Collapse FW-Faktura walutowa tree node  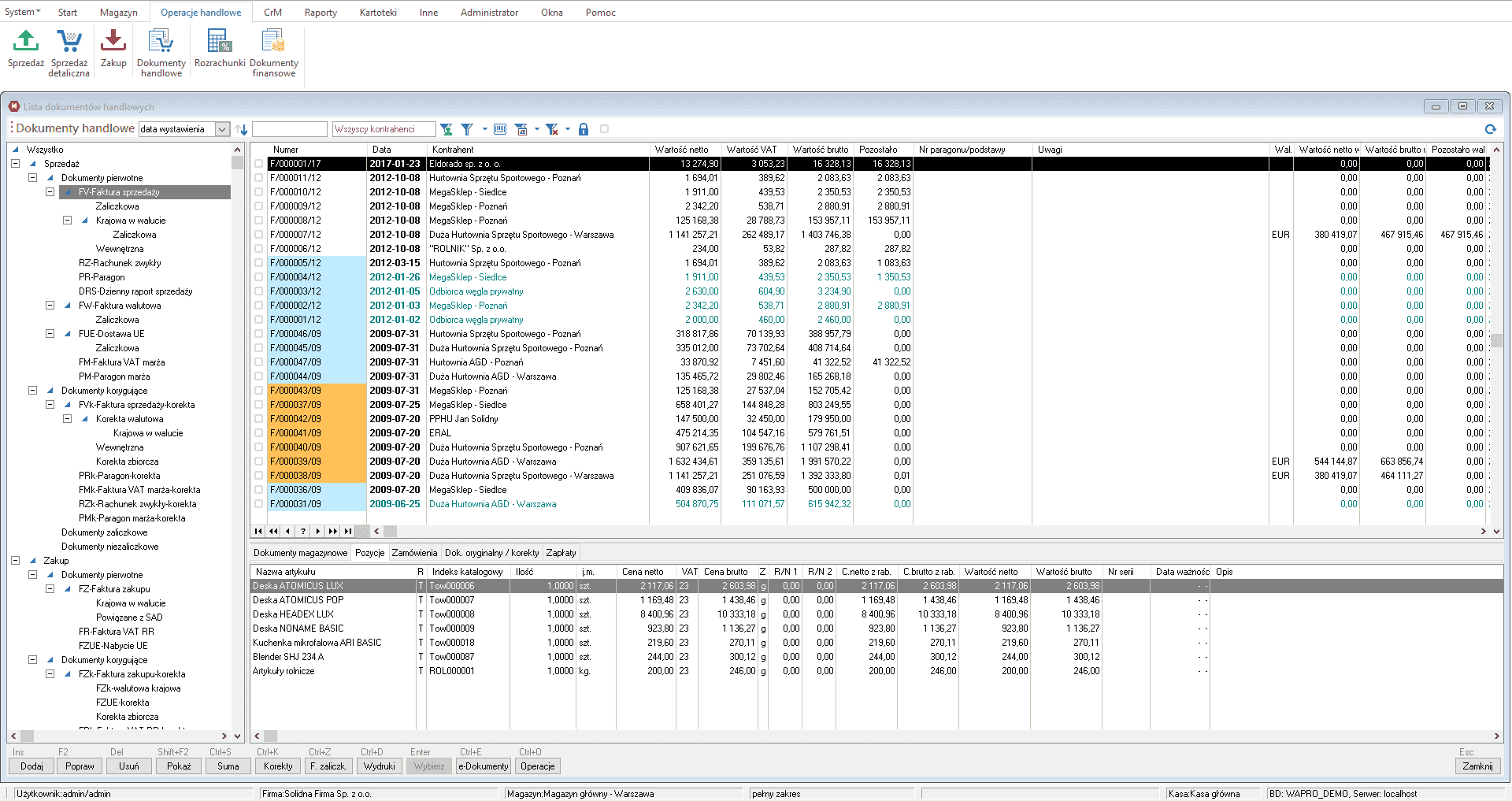pos(50,306)
